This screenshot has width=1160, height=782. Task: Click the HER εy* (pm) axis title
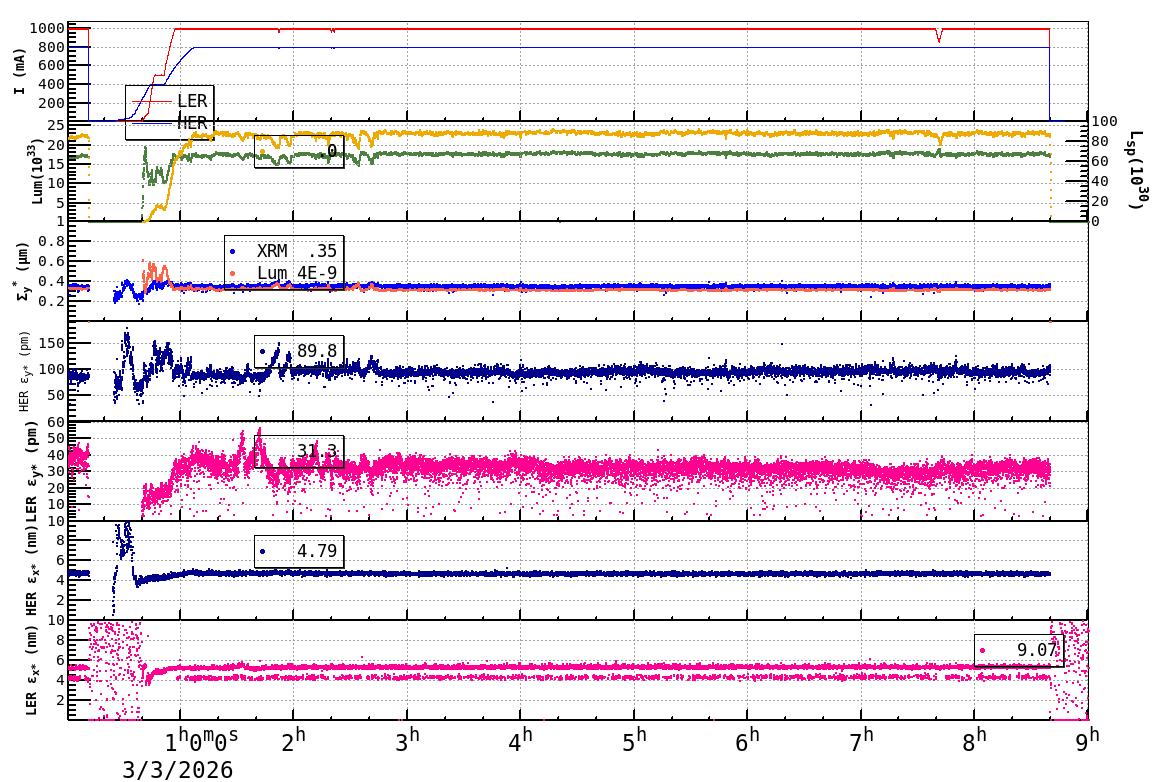(x=24, y=371)
